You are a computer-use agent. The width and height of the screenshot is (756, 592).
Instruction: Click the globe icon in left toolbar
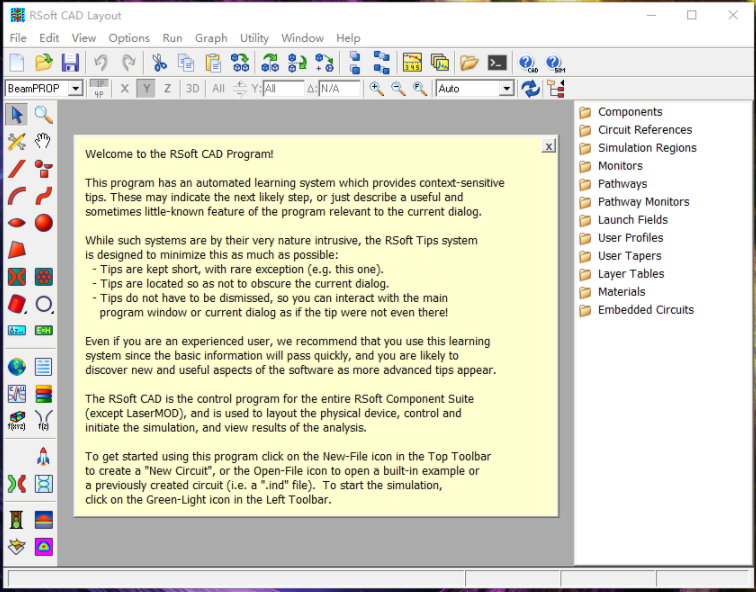[17, 367]
